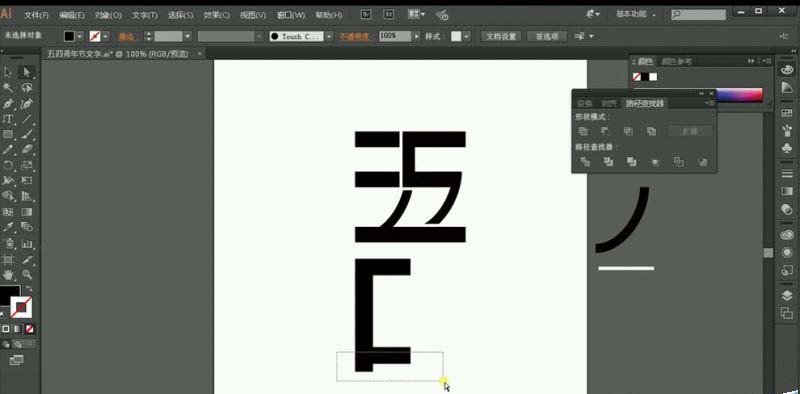Click Unite in Pathfinder shape modes
Image resolution: width=800 pixels, height=394 pixels.
coord(583,131)
